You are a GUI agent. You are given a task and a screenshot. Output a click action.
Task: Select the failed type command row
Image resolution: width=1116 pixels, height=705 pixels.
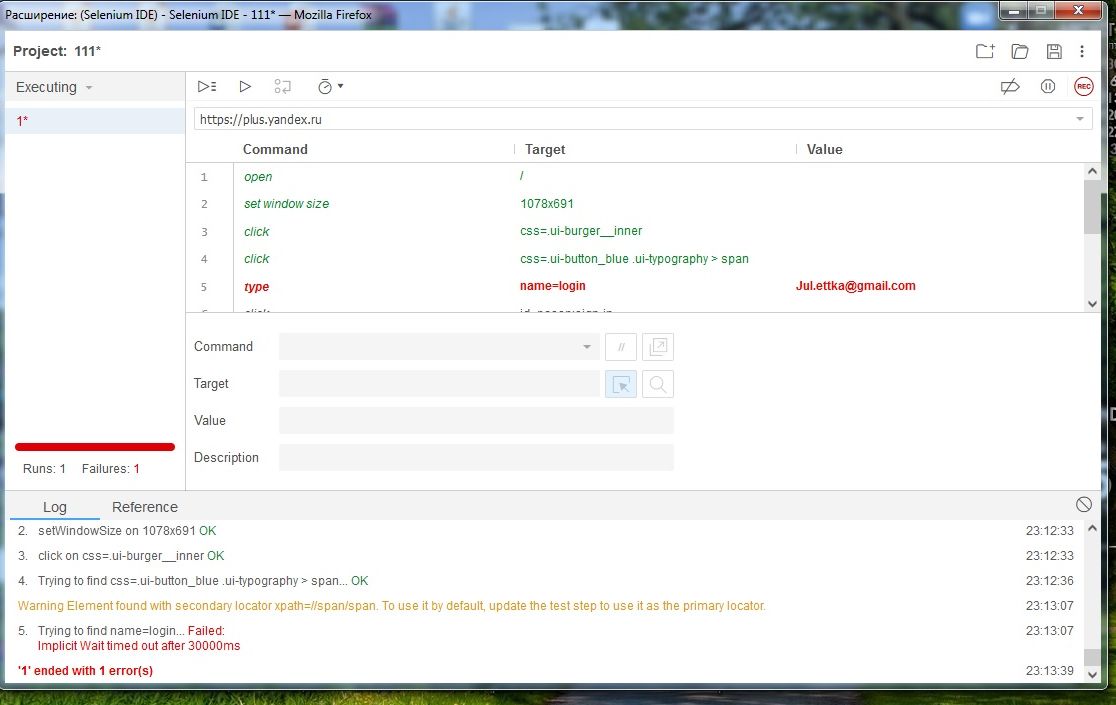(635, 287)
